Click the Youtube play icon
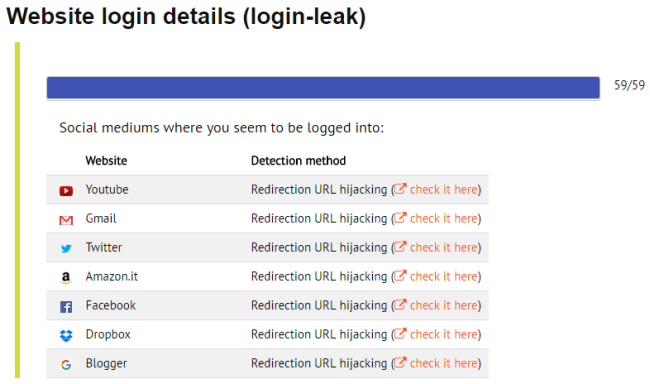Screen dimensions: 650x384 click(66, 191)
